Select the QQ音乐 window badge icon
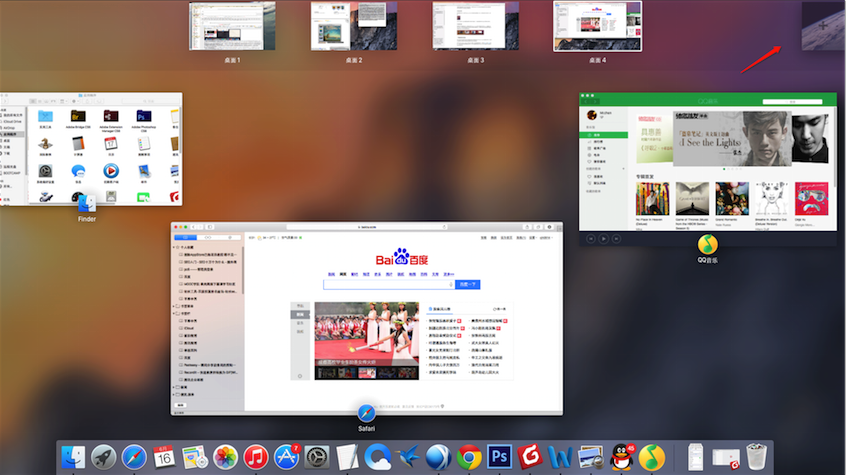This screenshot has width=846, height=475. (x=707, y=244)
